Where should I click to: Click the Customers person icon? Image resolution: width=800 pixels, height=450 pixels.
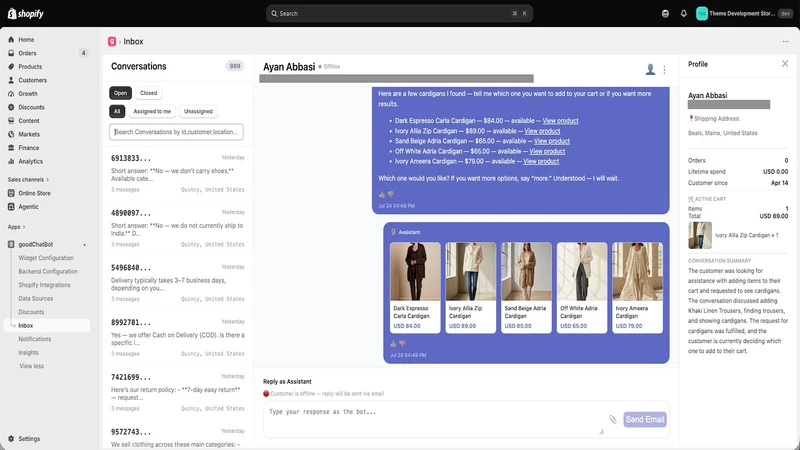click(x=11, y=80)
